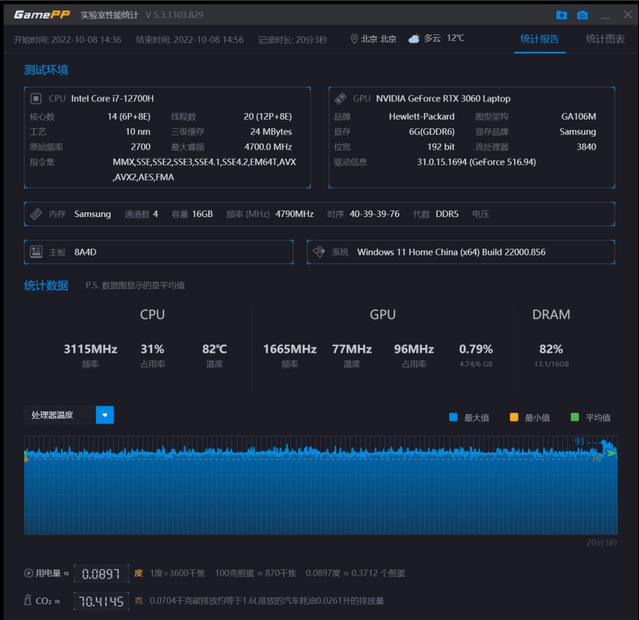Click the power usage icon beside 用电量
The height and width of the screenshot is (620, 639).
point(29,573)
